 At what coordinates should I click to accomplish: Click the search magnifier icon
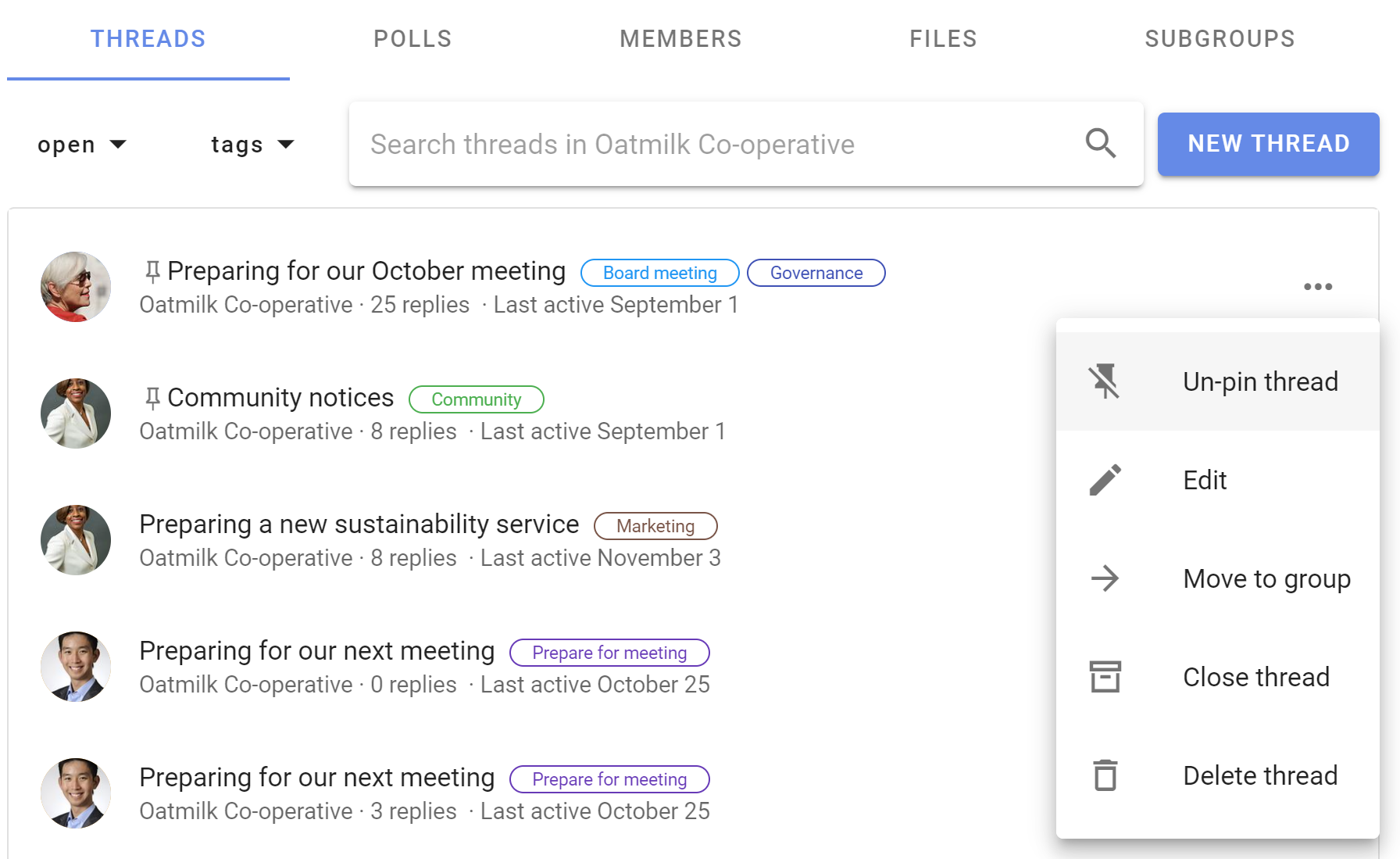[x=1101, y=144]
